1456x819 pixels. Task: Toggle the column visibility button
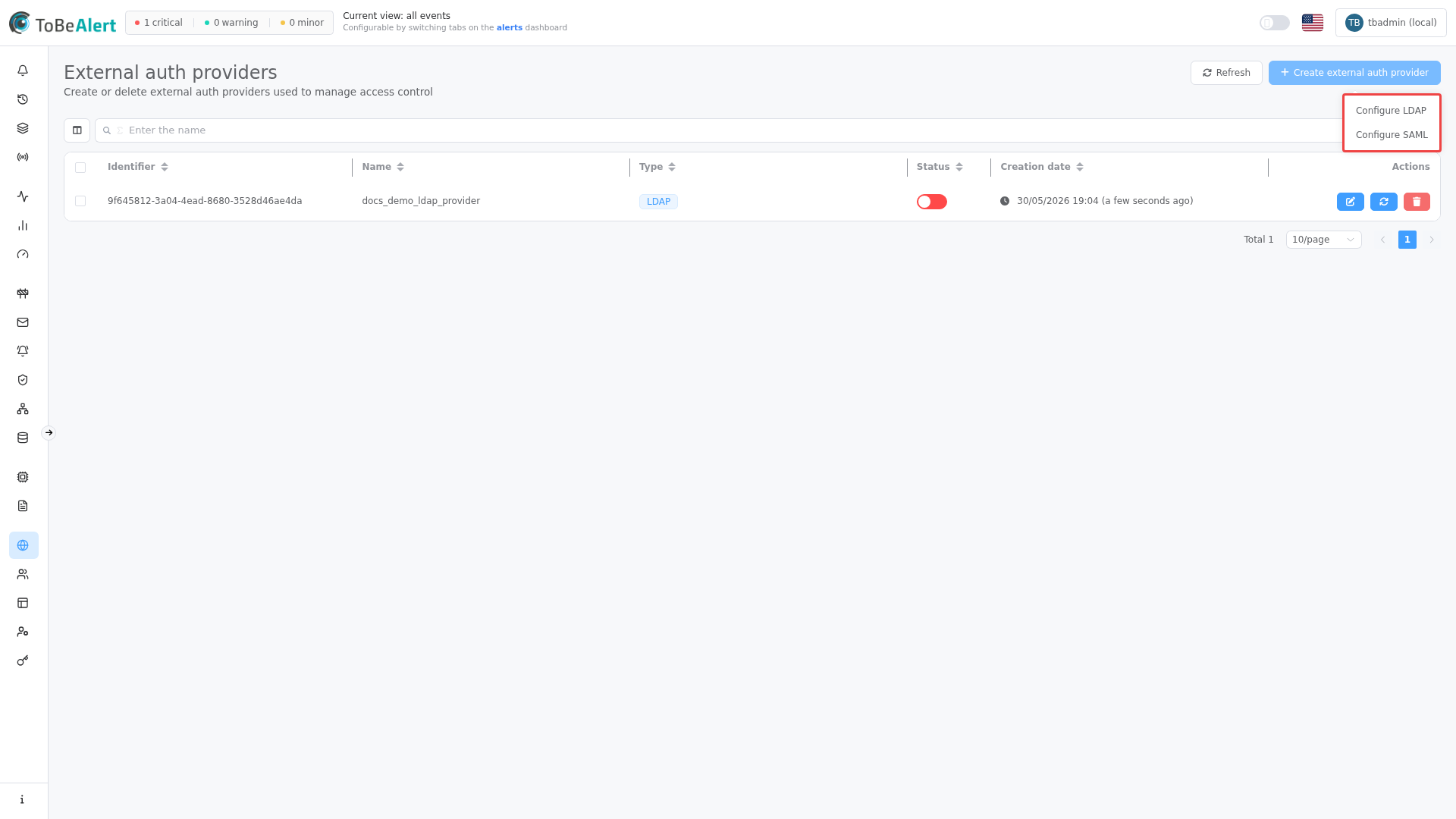pyautogui.click(x=77, y=130)
